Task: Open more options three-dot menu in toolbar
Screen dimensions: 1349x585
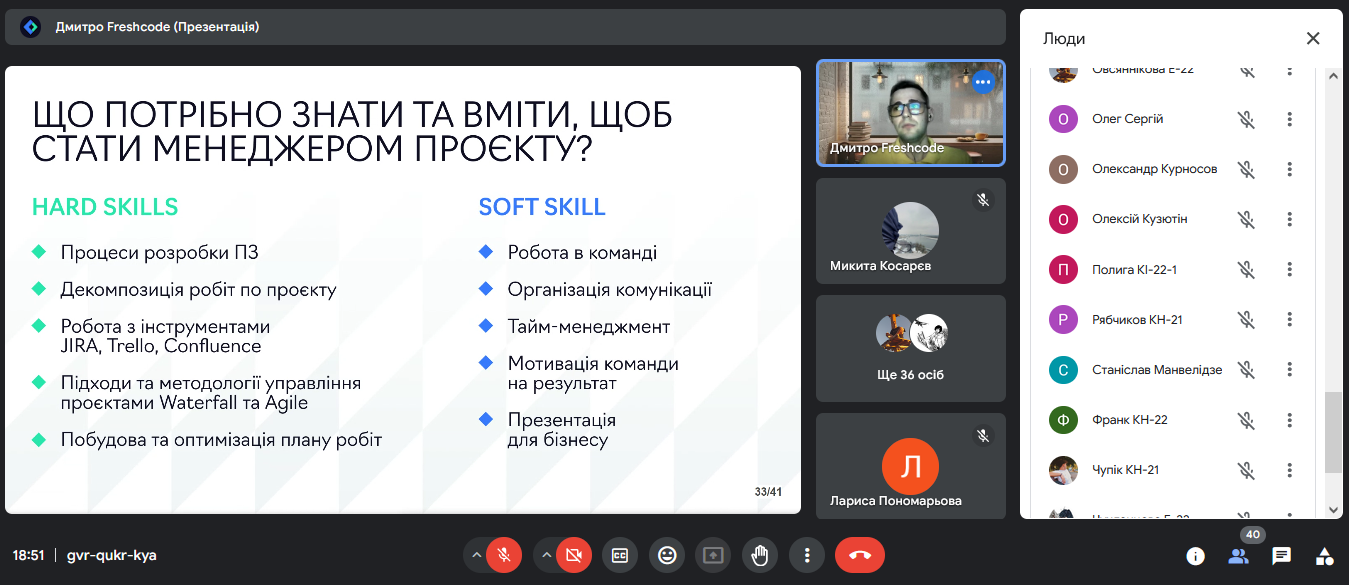Action: pos(806,555)
